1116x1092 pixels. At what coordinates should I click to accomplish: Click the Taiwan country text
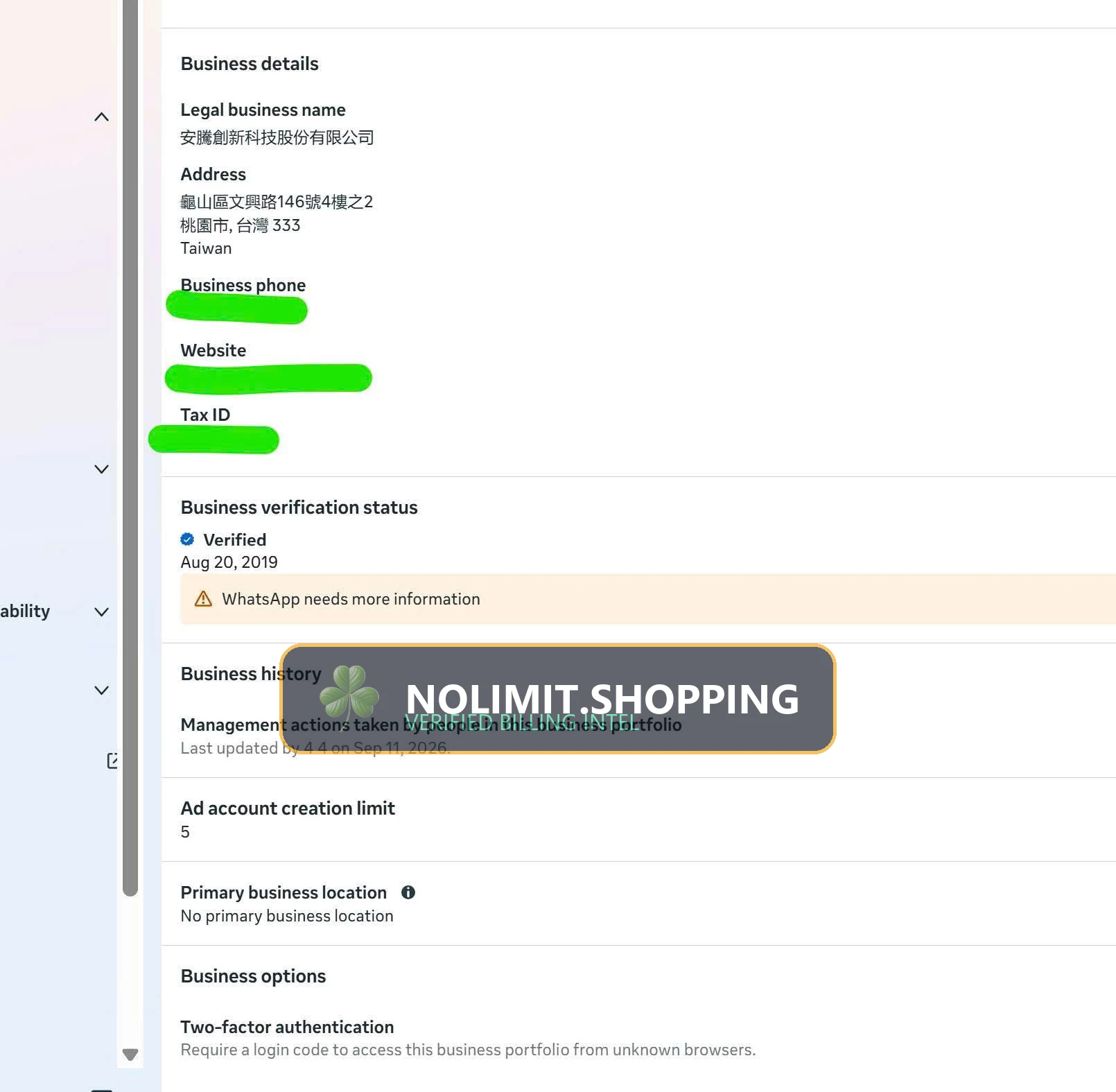click(206, 248)
